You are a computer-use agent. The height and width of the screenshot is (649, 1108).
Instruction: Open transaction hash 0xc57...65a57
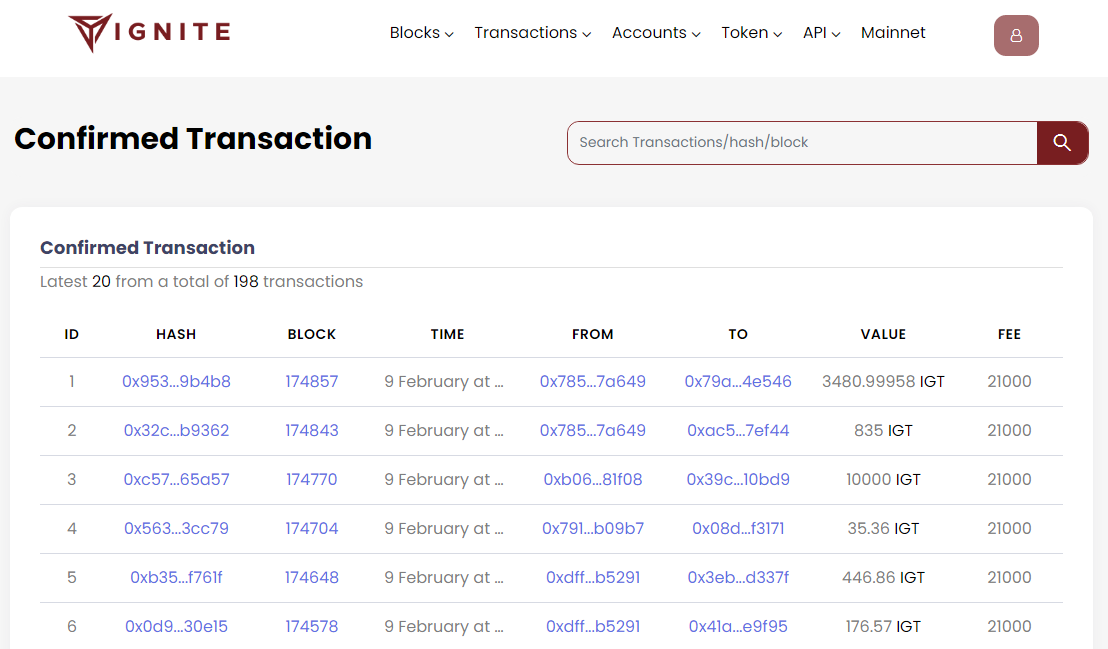[x=176, y=479]
